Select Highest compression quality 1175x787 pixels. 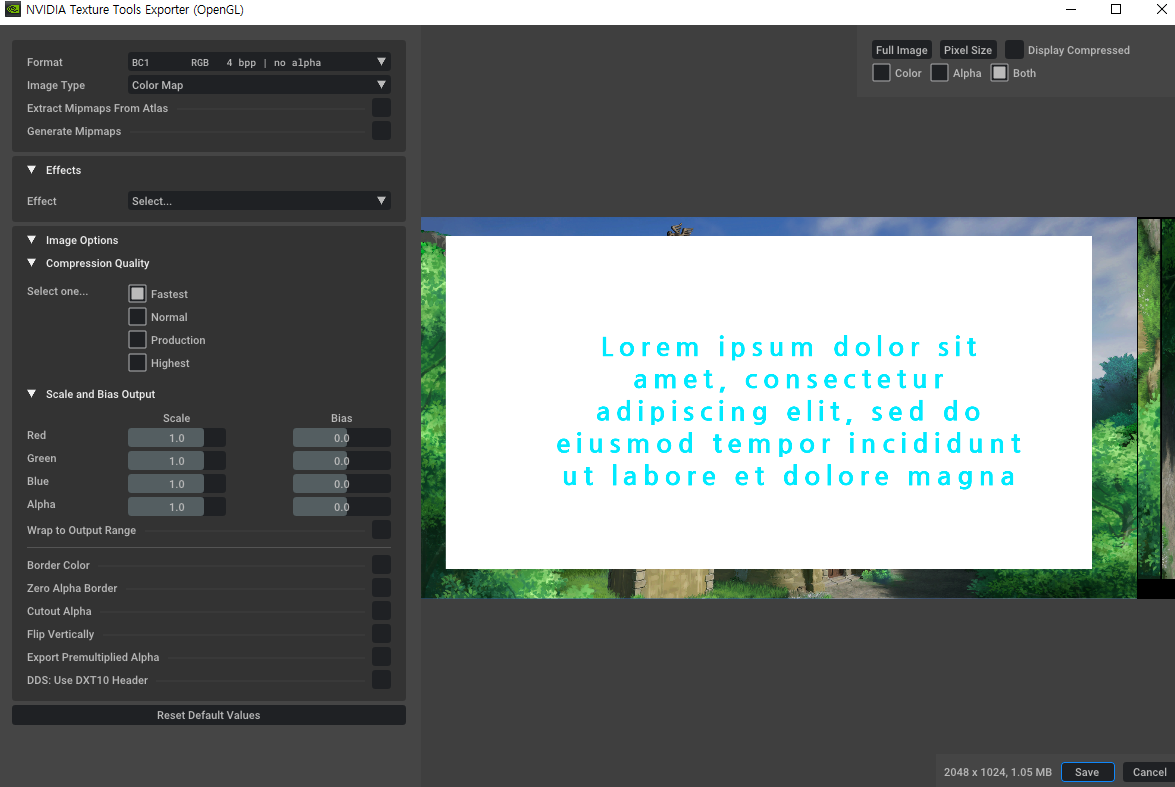(137, 363)
